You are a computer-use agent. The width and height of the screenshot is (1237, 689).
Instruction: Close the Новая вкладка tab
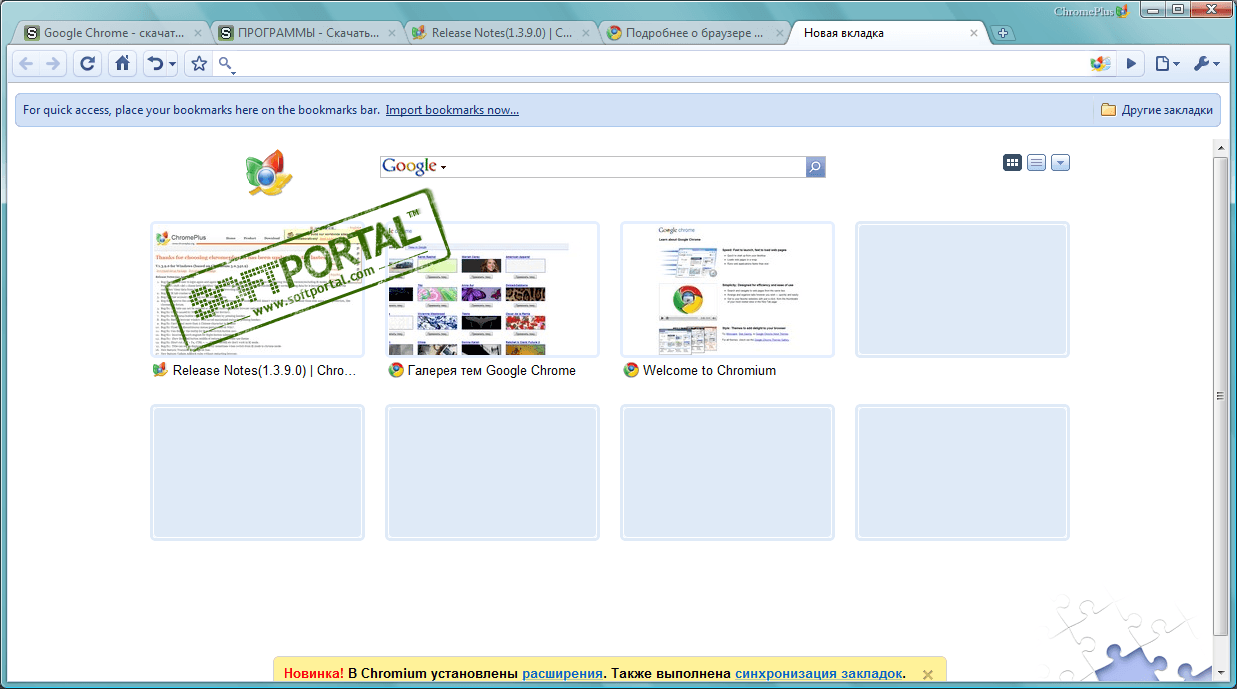point(973,33)
